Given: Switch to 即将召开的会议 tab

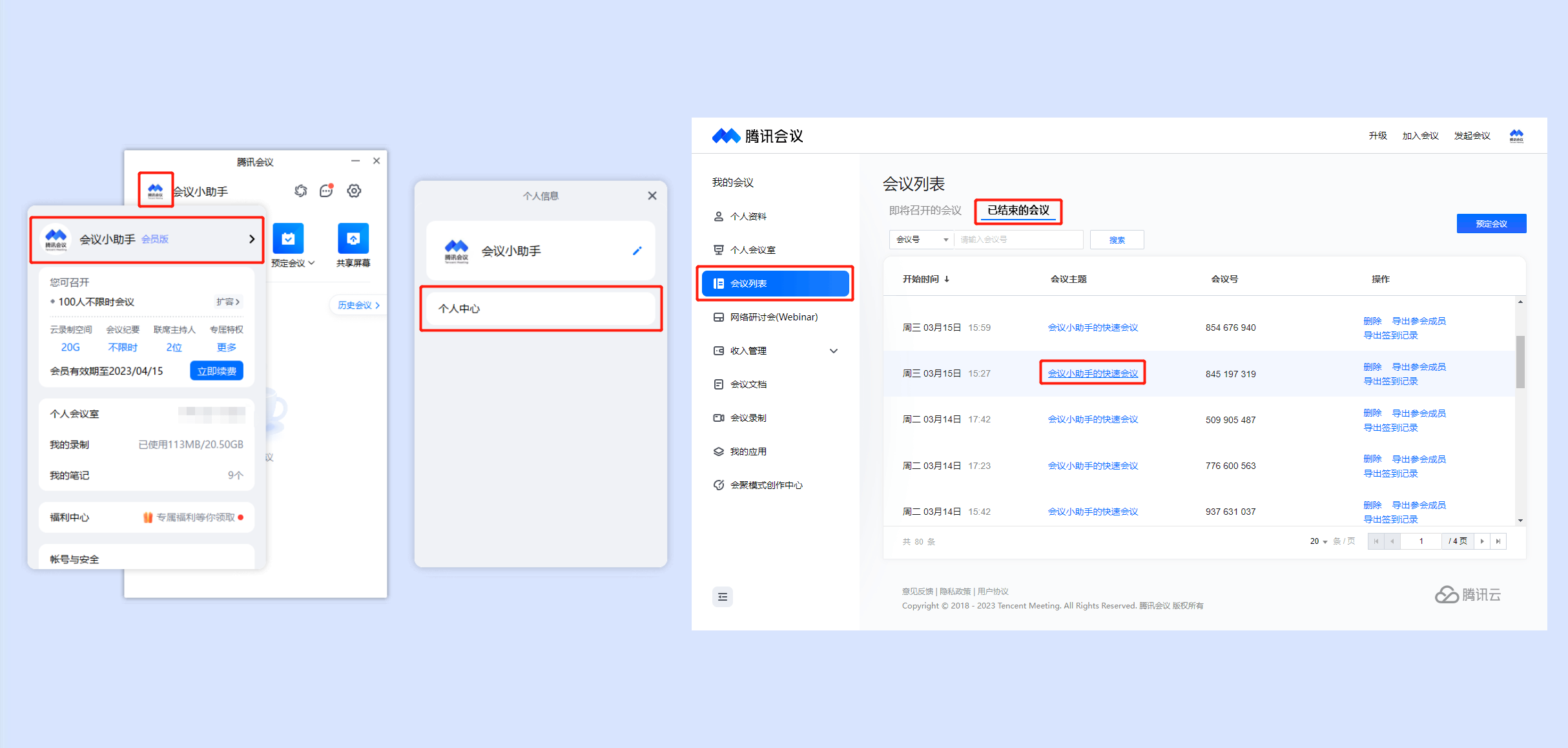Looking at the screenshot, I should coord(925,211).
